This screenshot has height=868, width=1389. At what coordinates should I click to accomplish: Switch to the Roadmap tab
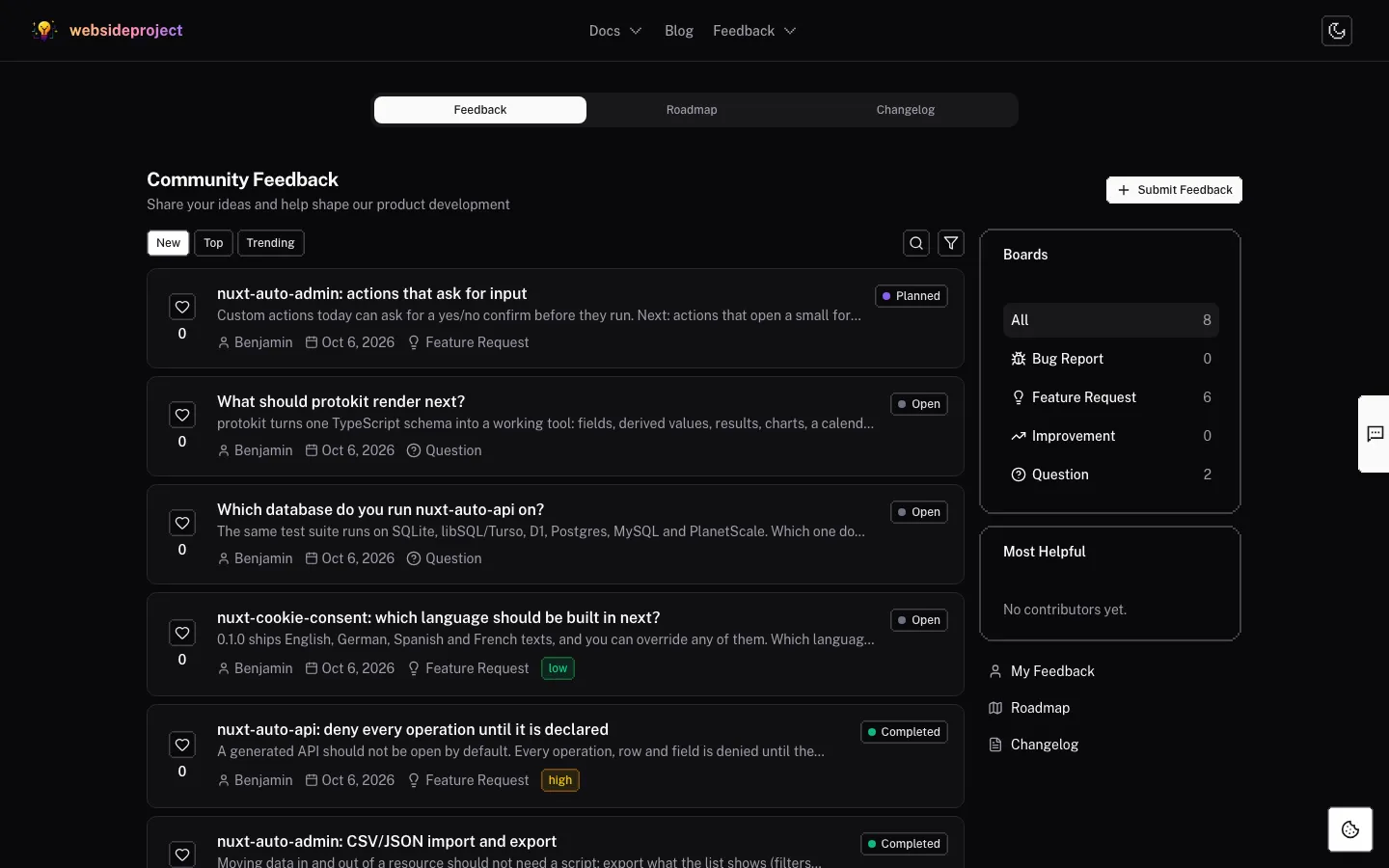(x=692, y=110)
